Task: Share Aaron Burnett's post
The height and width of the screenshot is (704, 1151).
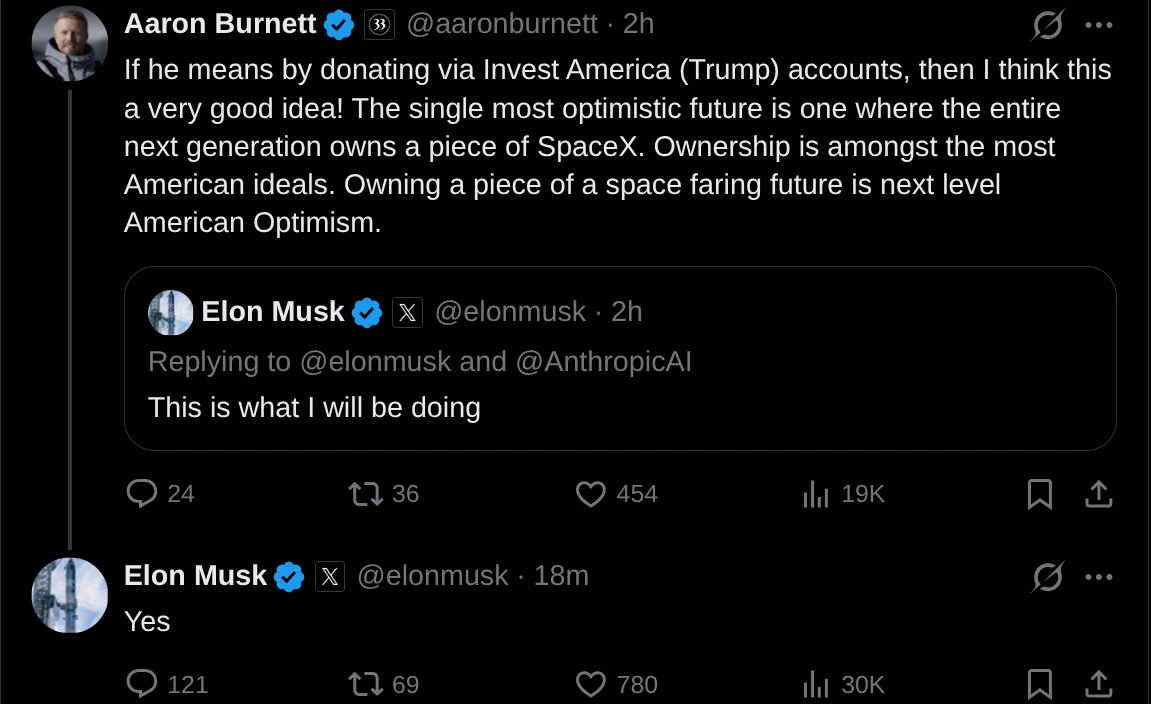Action: click(x=1099, y=493)
